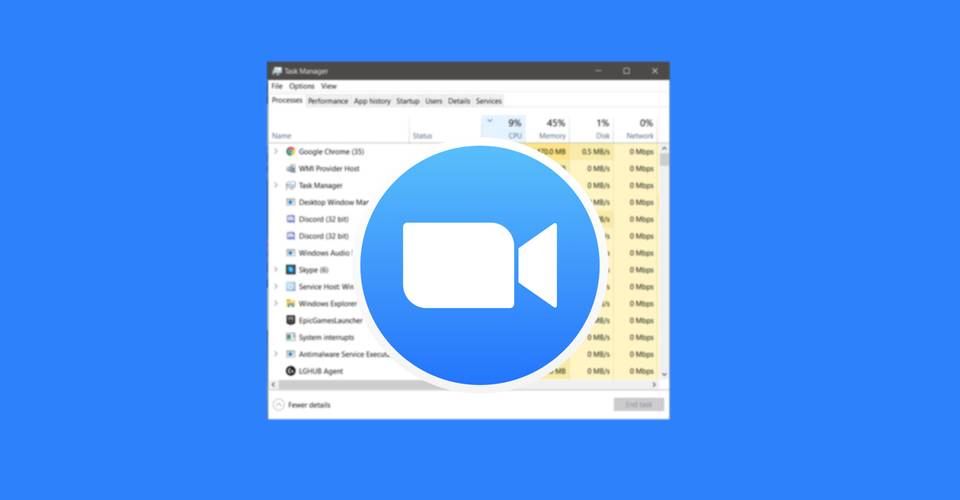This screenshot has height=500, width=960.
Task: Click the Windows Explorer folder icon
Action: (291, 303)
